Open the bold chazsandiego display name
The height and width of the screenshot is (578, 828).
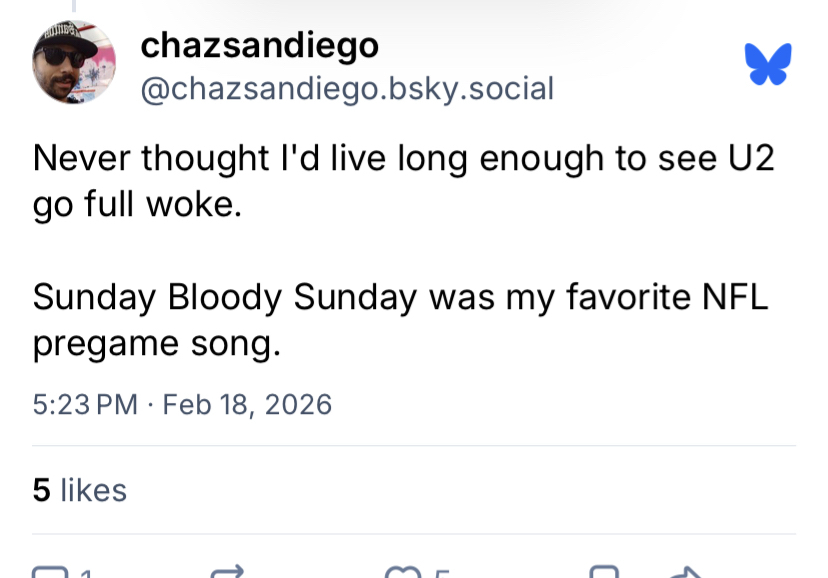click(x=259, y=45)
